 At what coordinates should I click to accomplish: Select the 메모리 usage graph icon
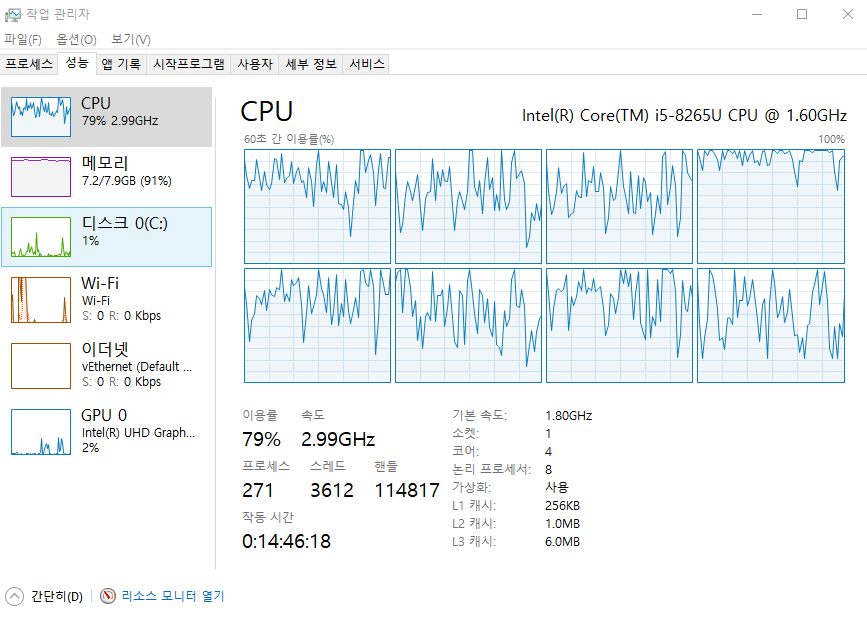(41, 177)
